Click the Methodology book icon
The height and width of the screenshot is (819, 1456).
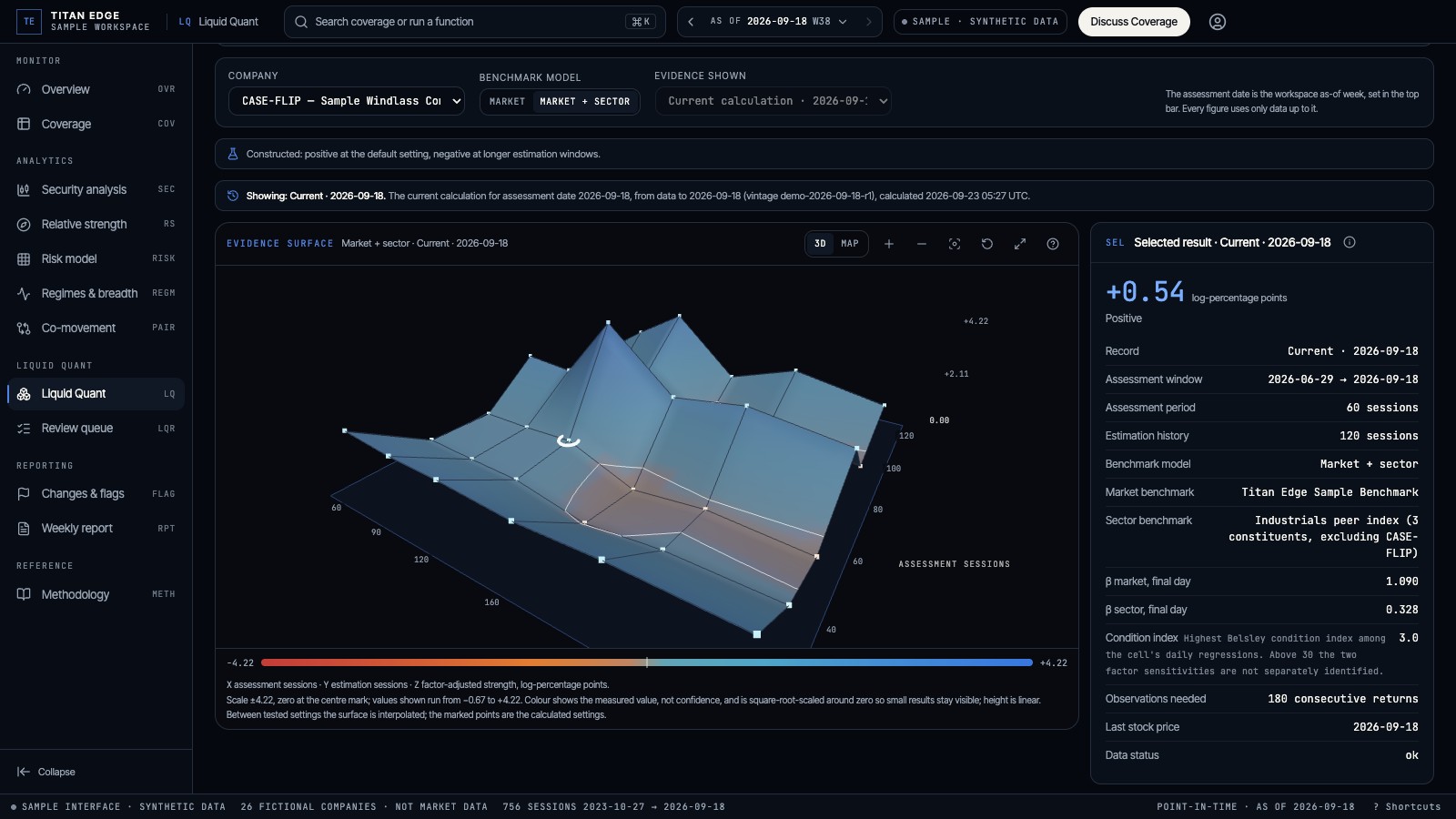tap(24, 594)
